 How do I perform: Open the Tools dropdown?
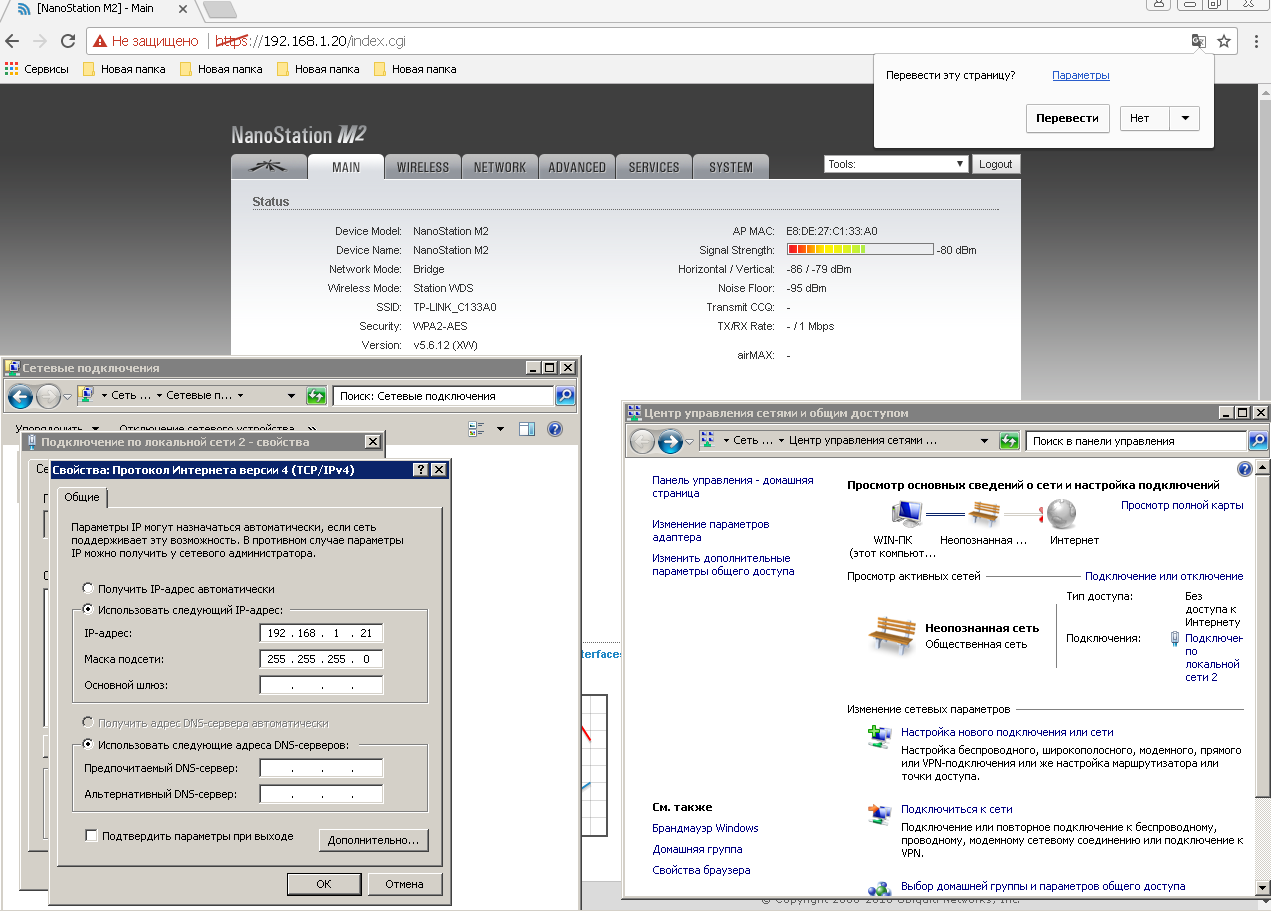click(897, 164)
